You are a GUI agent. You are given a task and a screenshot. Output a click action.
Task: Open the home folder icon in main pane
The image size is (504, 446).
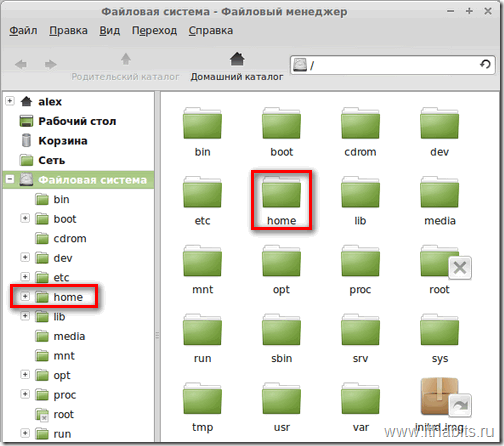[281, 192]
